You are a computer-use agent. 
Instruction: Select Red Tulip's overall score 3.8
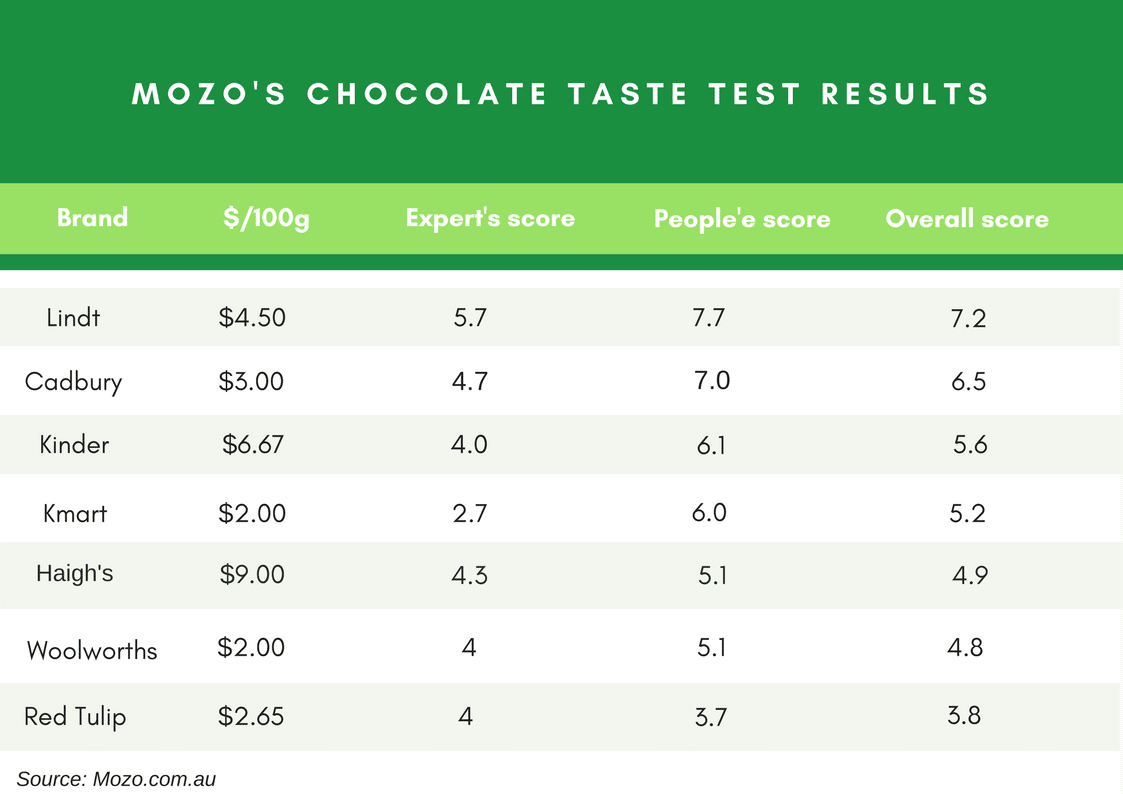click(x=964, y=715)
